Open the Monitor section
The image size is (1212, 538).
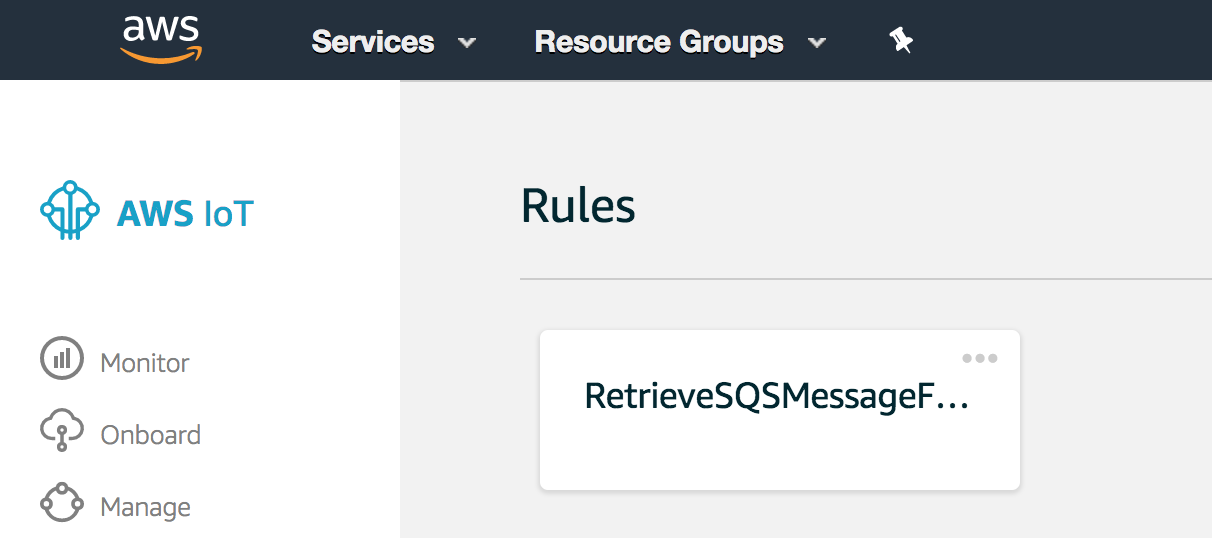pos(145,363)
